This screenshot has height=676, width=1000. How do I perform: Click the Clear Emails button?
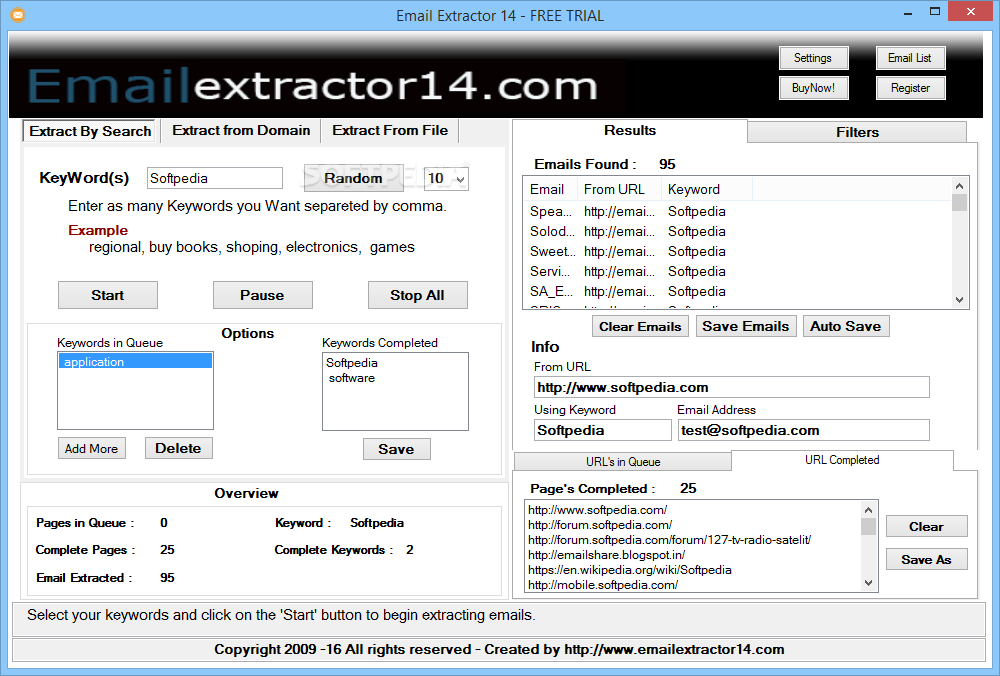[x=640, y=327]
